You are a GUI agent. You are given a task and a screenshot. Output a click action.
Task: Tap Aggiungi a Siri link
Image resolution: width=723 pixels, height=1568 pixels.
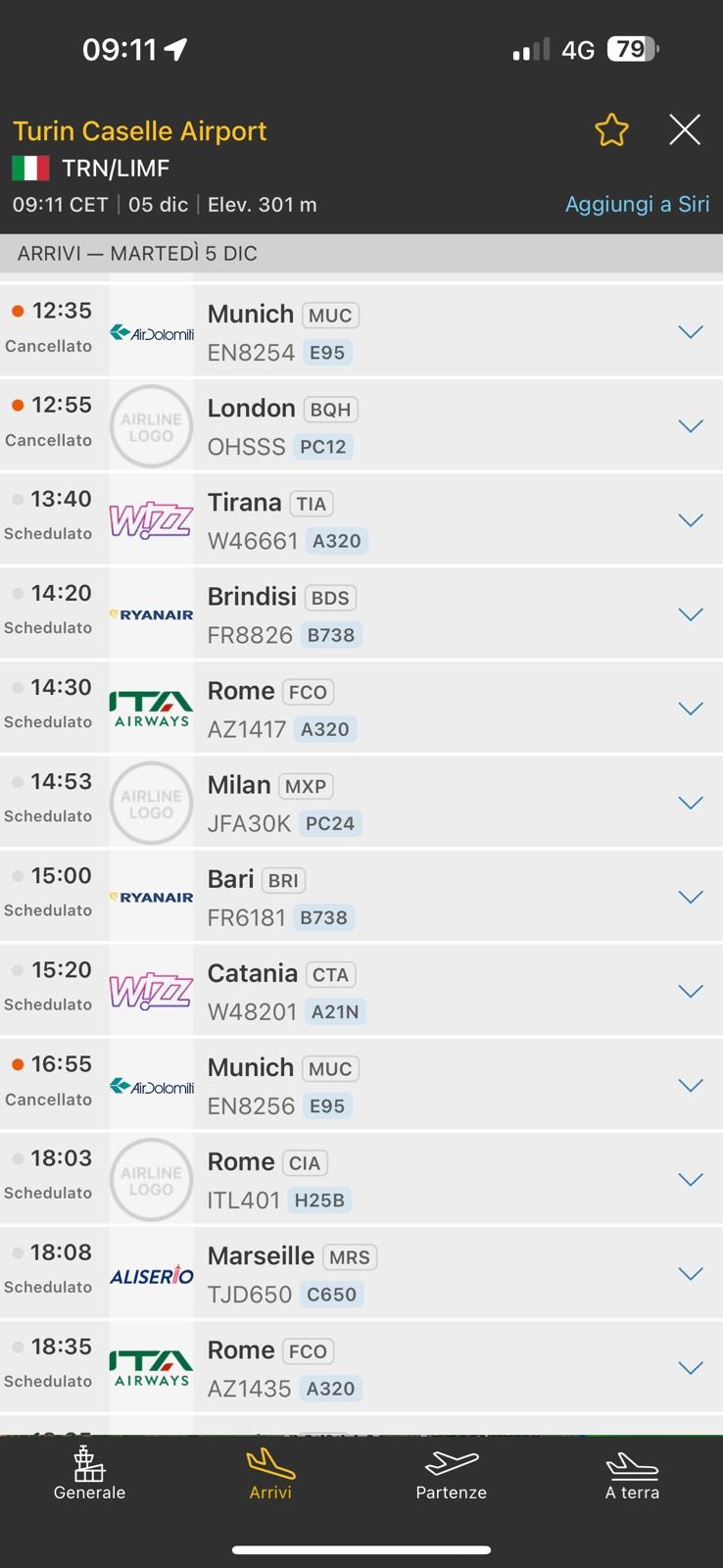click(x=637, y=204)
